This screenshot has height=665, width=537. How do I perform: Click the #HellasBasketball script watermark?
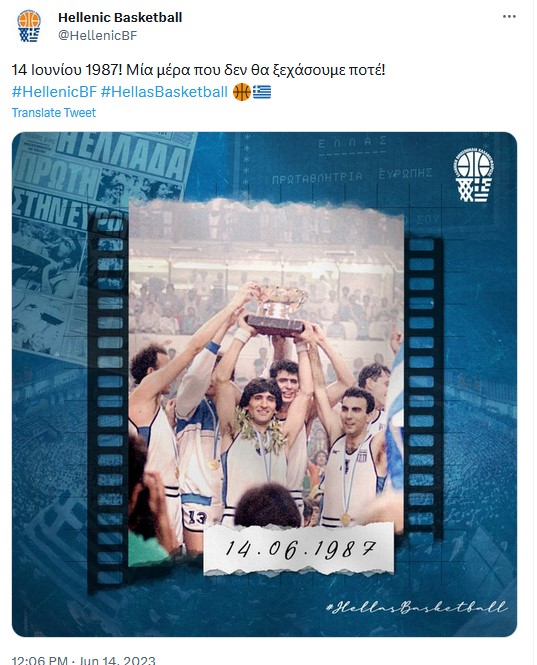point(417,607)
